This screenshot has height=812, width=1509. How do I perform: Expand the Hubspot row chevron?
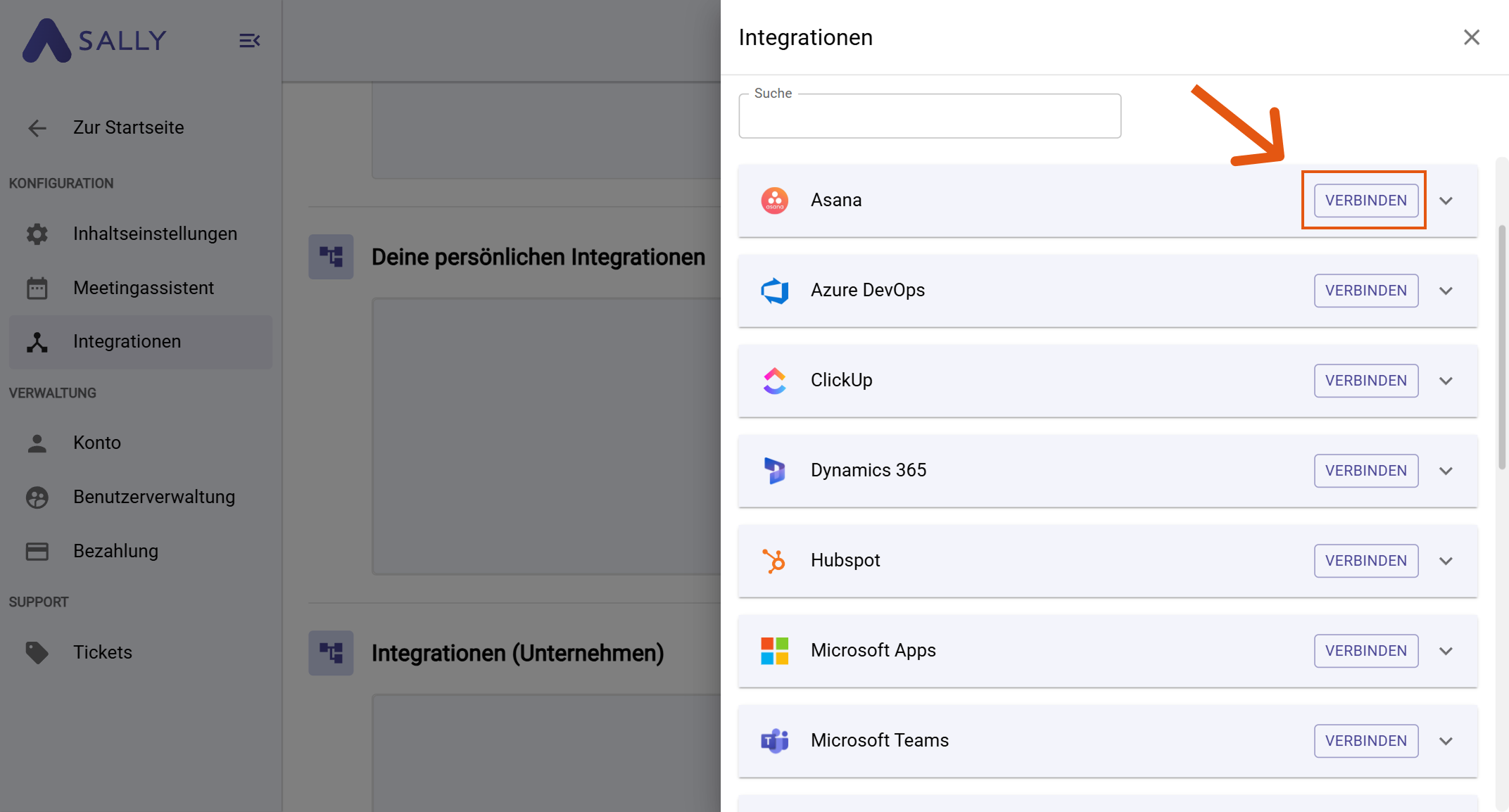coord(1446,561)
